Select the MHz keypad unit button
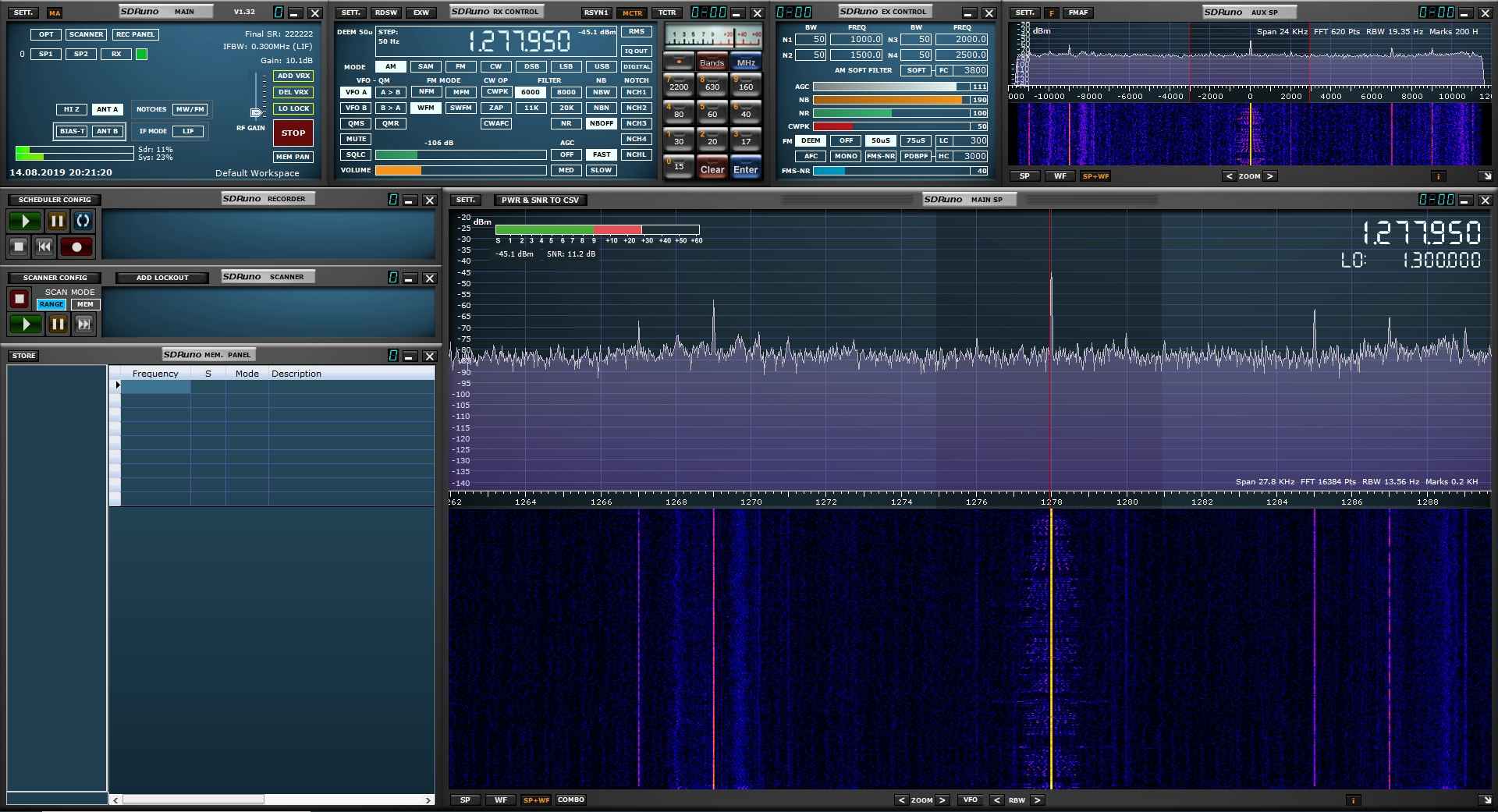 746,62
